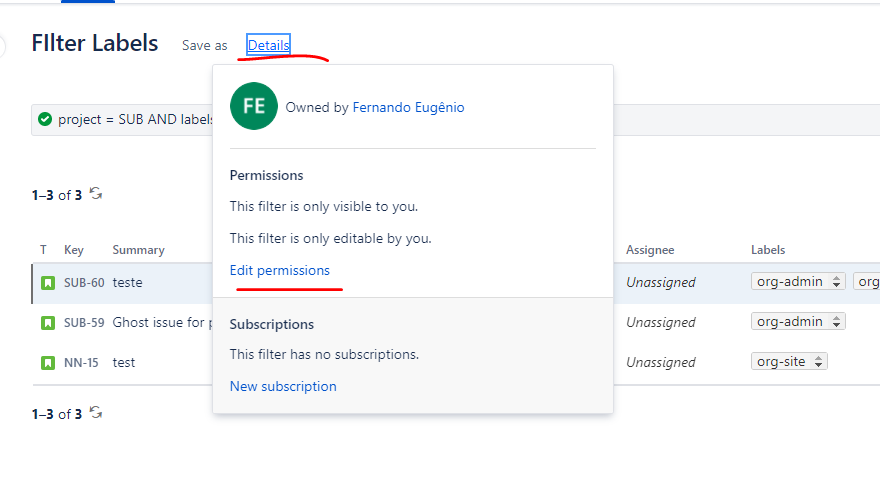The width and height of the screenshot is (880, 500).
Task: Click the top refresh results icon
Action: tap(96, 194)
